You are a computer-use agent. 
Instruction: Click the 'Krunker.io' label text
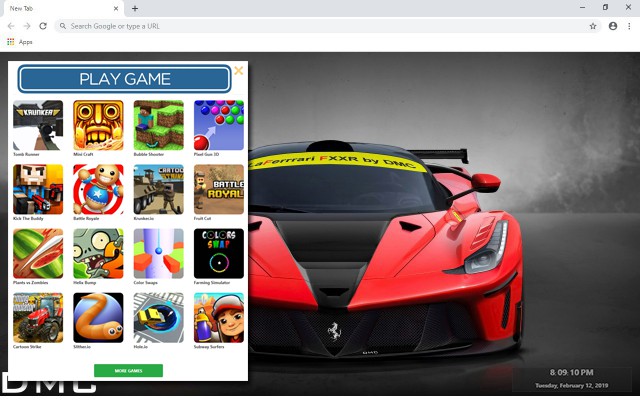[144, 218]
